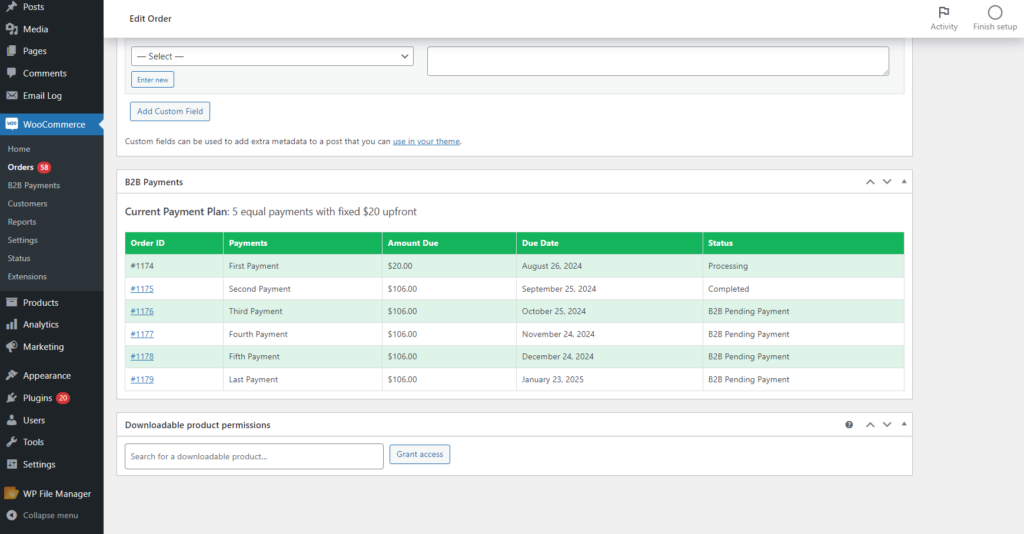Screen dimensions: 1024x534
Task: Open order #1179 link
Action: coord(142,379)
